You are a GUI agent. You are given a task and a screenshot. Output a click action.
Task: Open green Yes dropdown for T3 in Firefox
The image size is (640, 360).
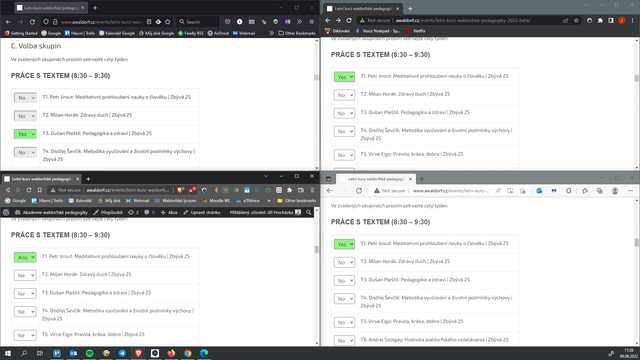25,134
